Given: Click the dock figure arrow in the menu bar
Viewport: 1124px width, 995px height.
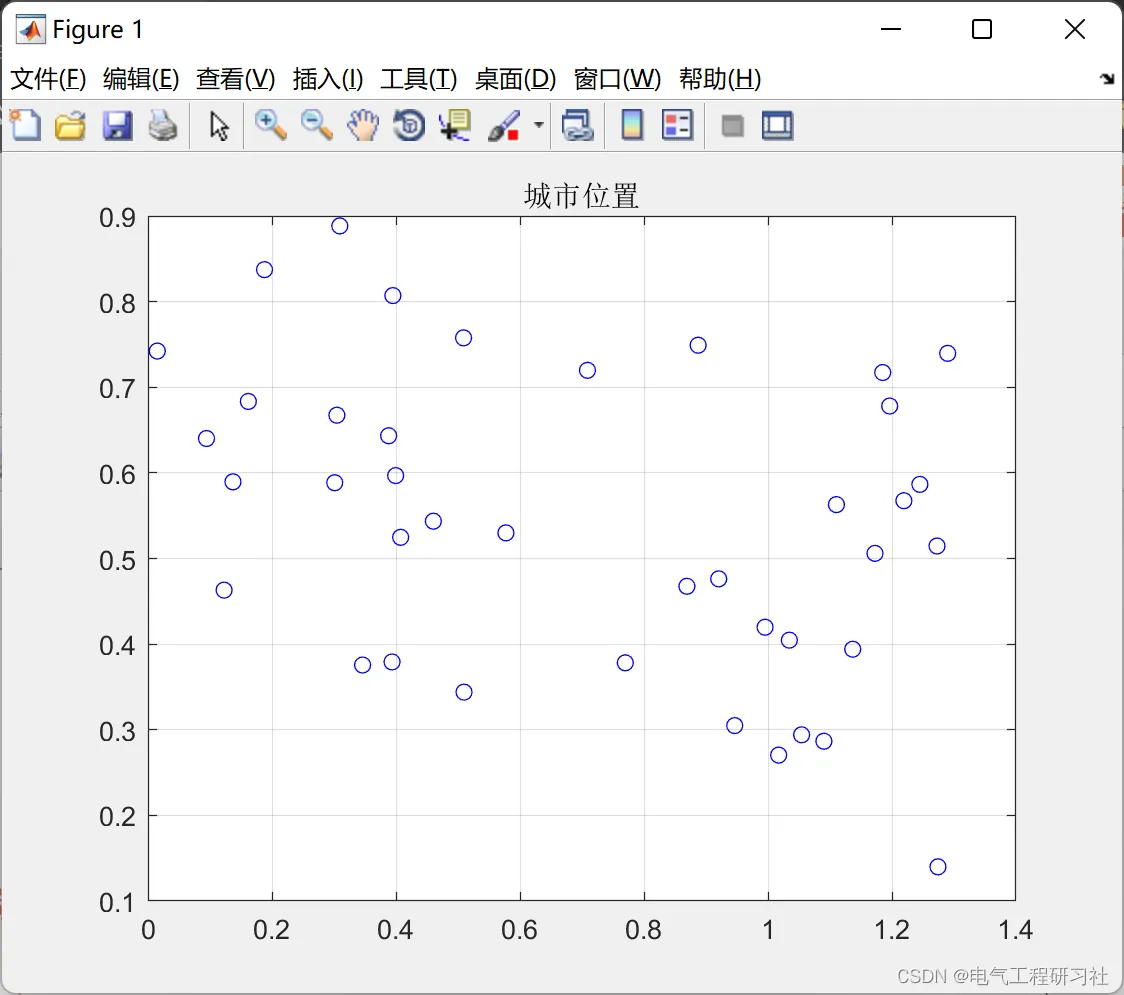Looking at the screenshot, I should click(x=1108, y=79).
